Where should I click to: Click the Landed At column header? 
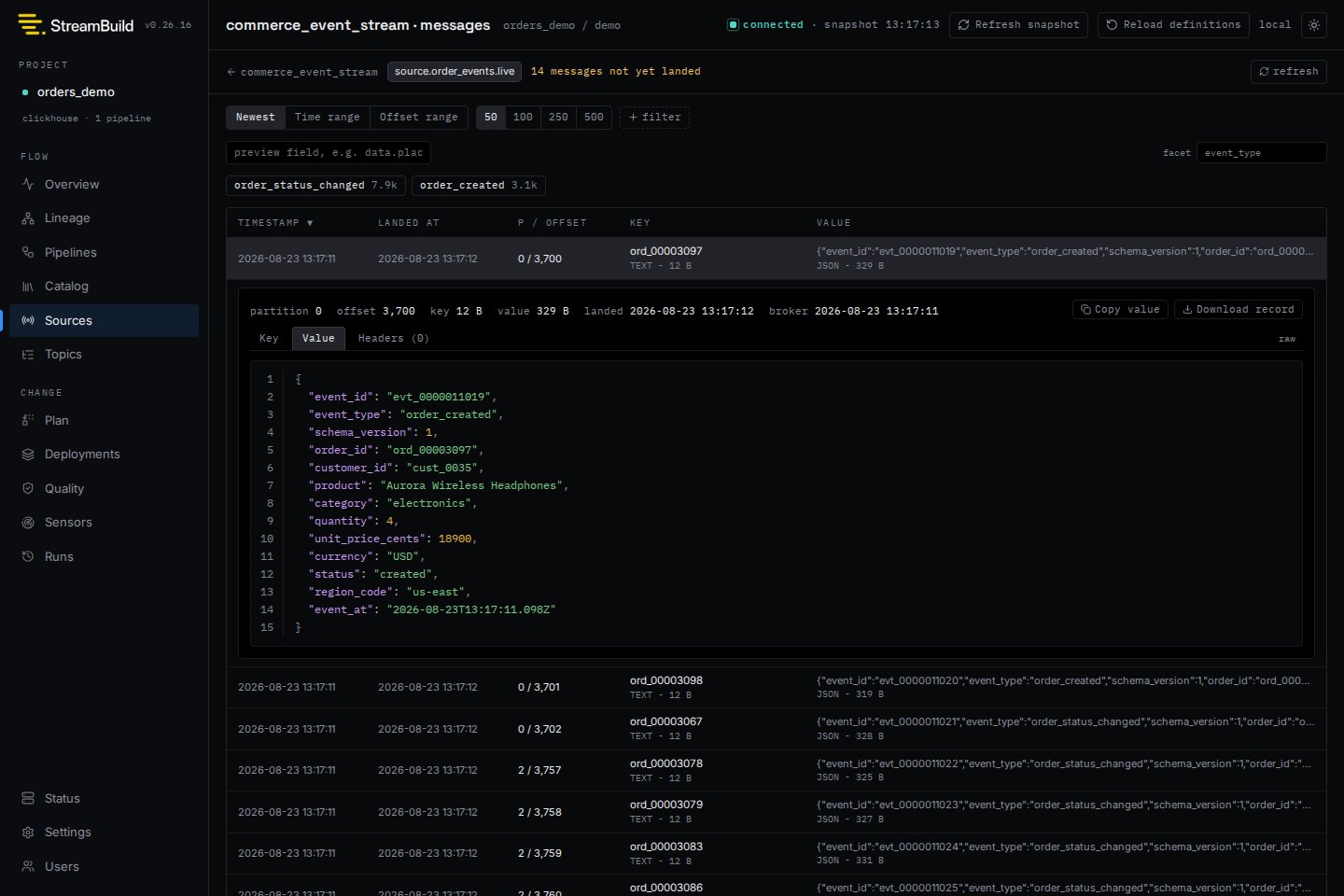pyautogui.click(x=408, y=223)
